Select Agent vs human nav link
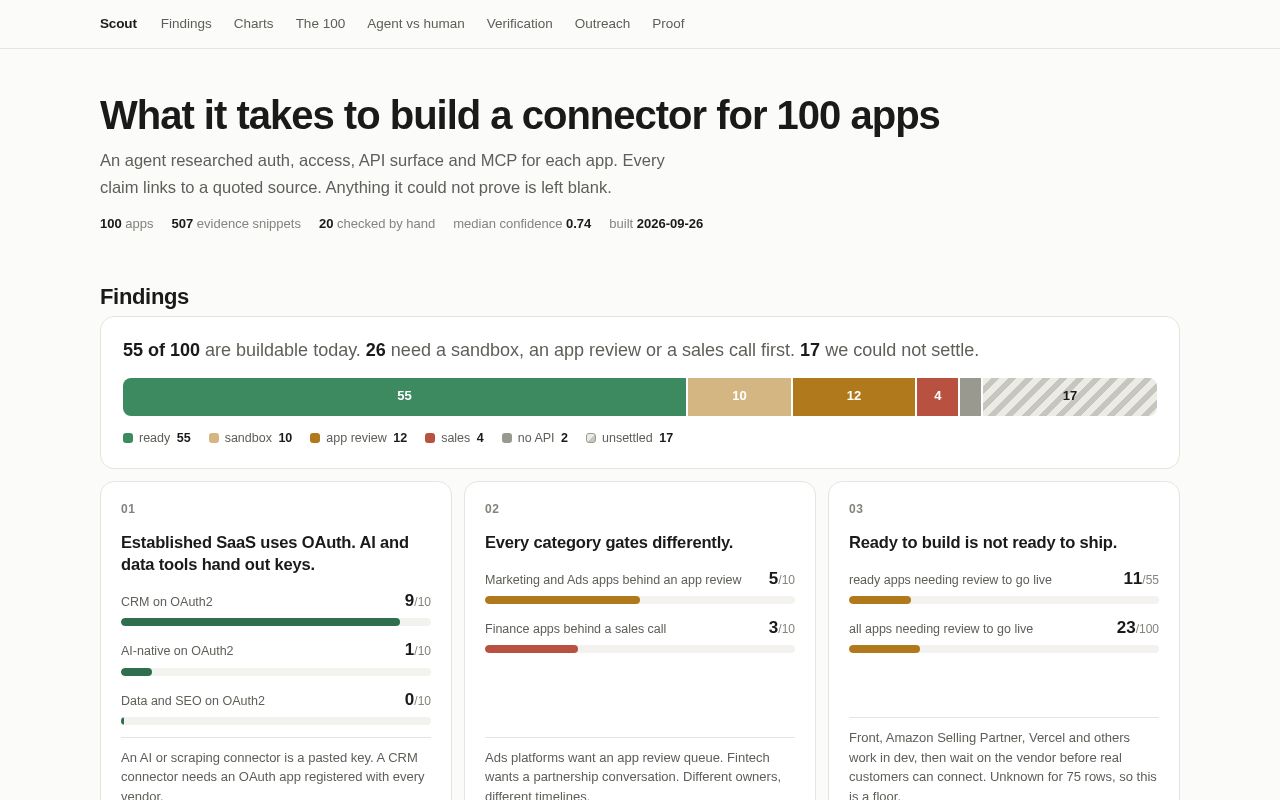 tap(416, 24)
